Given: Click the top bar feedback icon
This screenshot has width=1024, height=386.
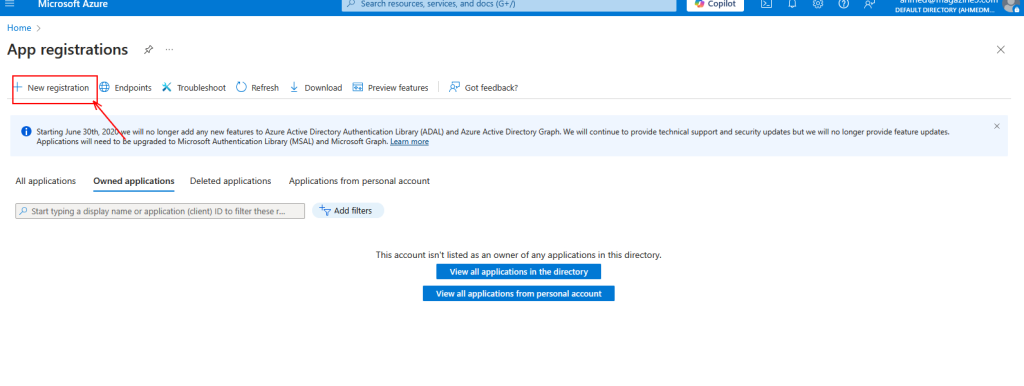Looking at the screenshot, I should click(869, 4).
